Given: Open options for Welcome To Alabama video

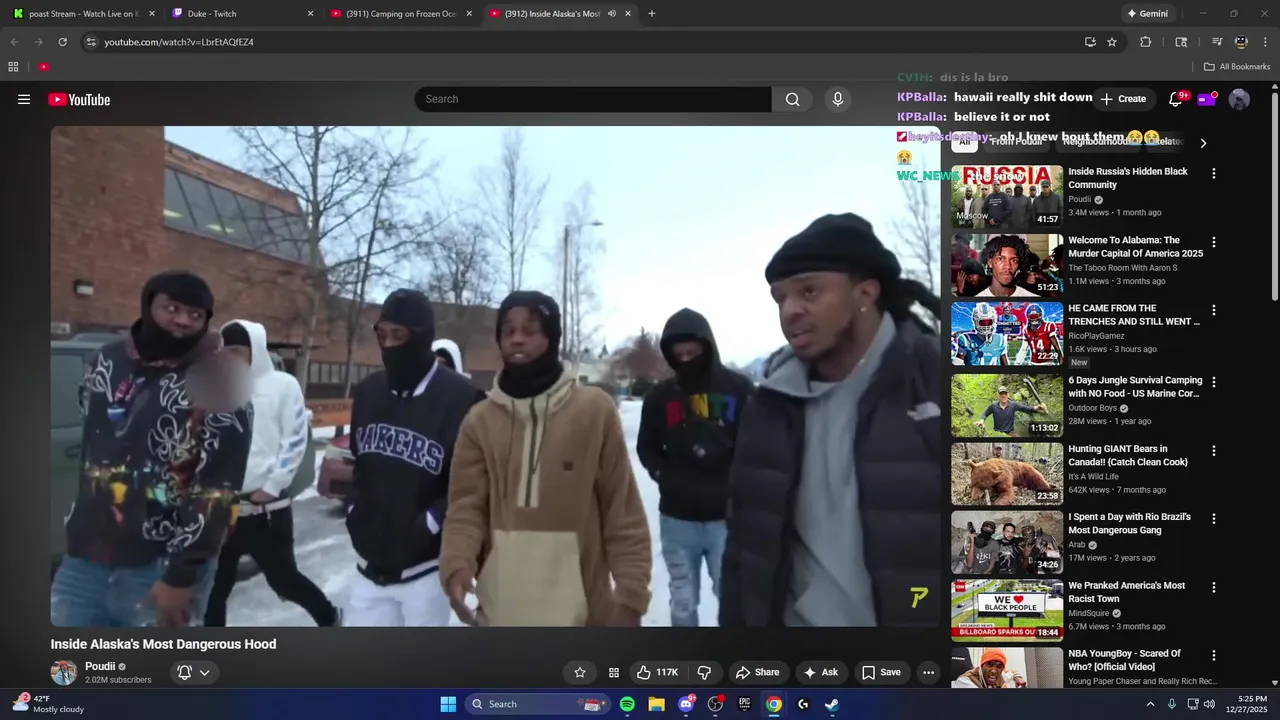Looking at the screenshot, I should (x=1214, y=242).
